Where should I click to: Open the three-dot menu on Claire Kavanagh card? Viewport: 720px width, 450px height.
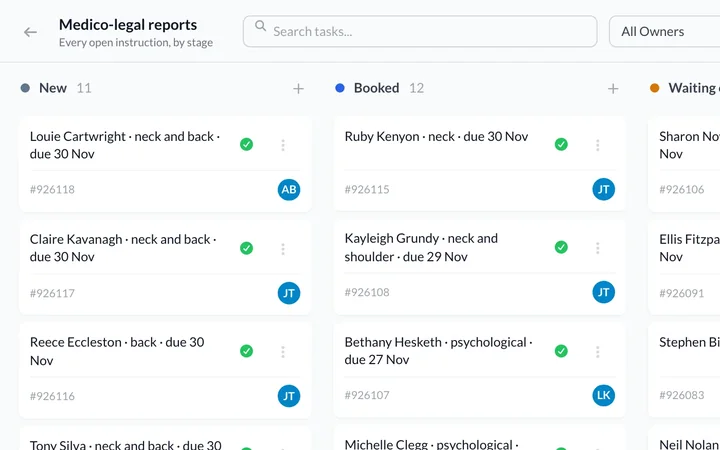point(283,249)
